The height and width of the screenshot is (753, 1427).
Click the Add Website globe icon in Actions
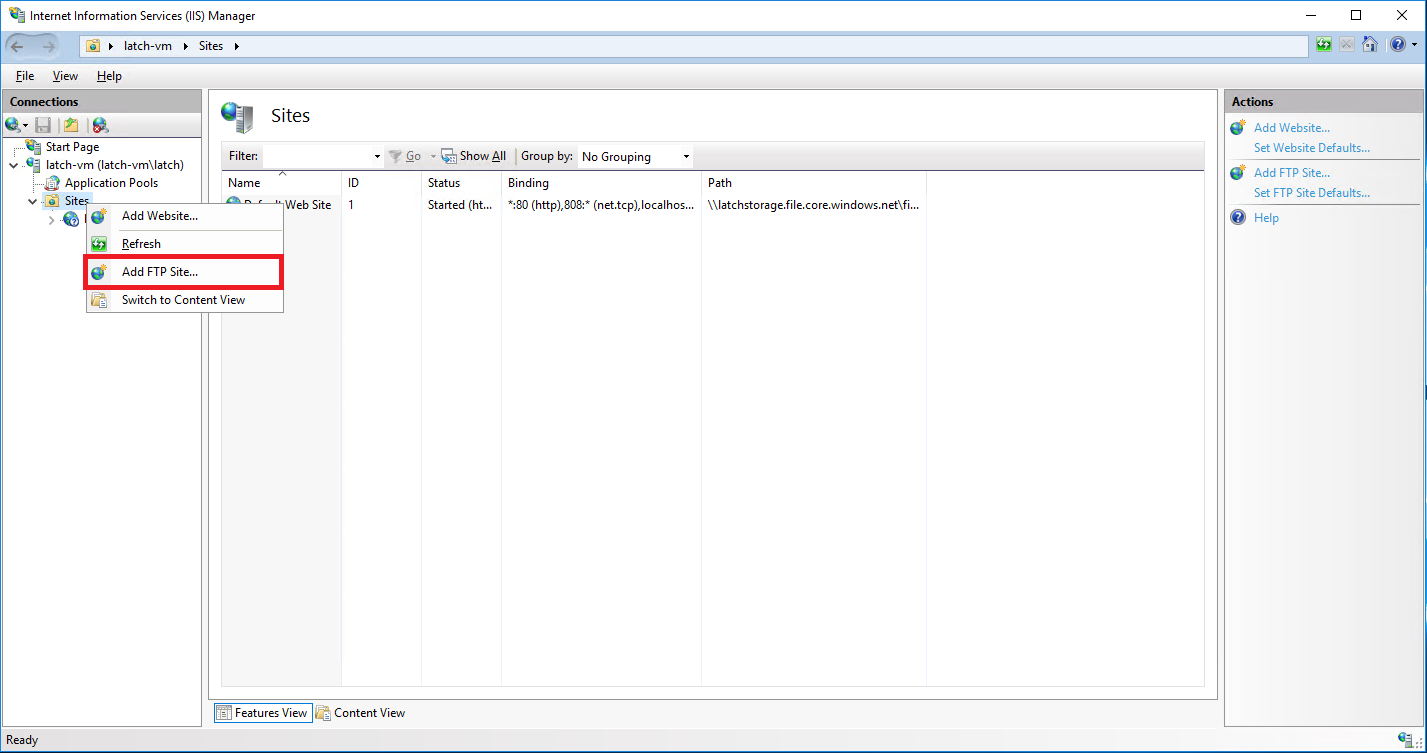click(x=1238, y=127)
